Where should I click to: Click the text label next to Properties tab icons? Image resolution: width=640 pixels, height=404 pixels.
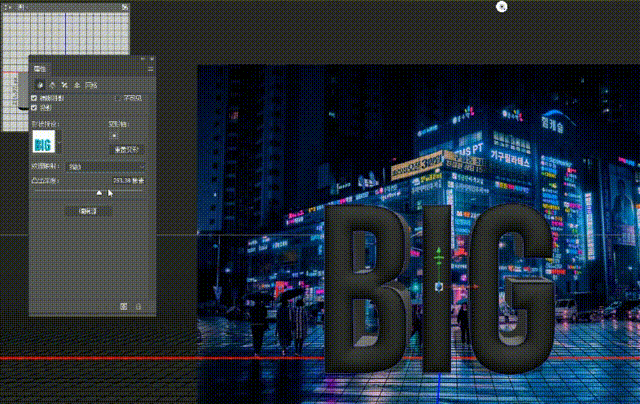[91, 85]
